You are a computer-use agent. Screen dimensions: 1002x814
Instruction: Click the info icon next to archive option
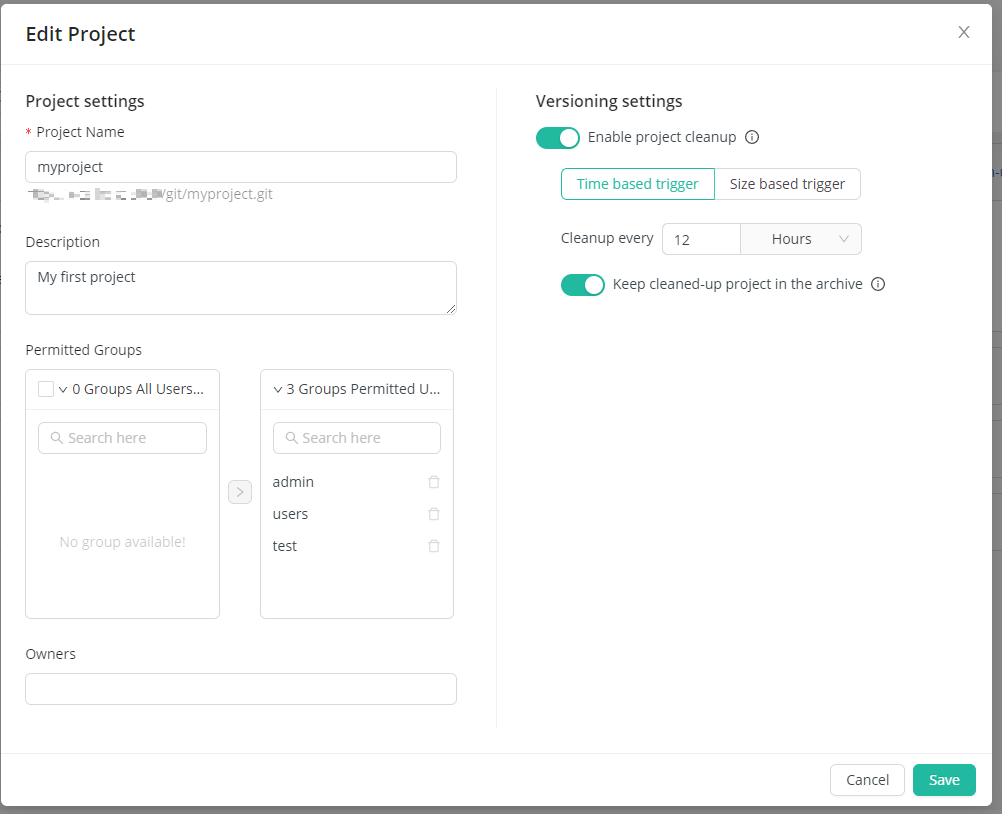[x=878, y=284]
